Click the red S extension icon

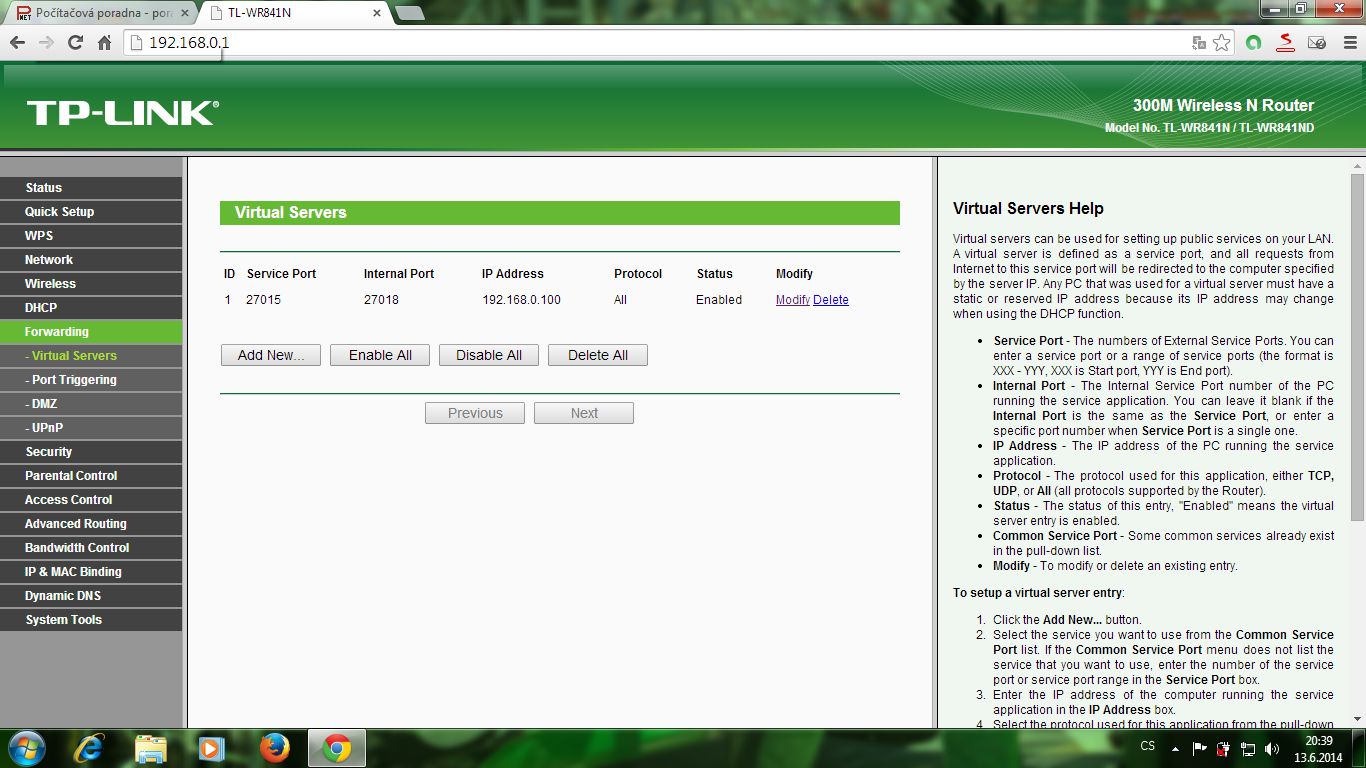pyautogui.click(x=1286, y=43)
